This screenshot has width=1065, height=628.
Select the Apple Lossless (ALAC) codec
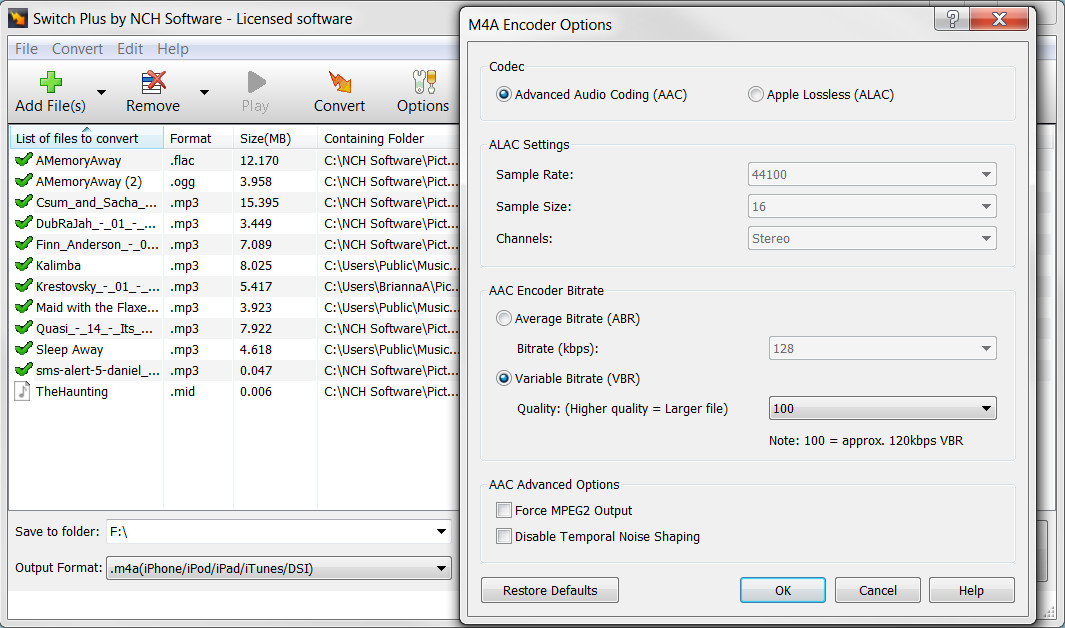click(x=756, y=94)
